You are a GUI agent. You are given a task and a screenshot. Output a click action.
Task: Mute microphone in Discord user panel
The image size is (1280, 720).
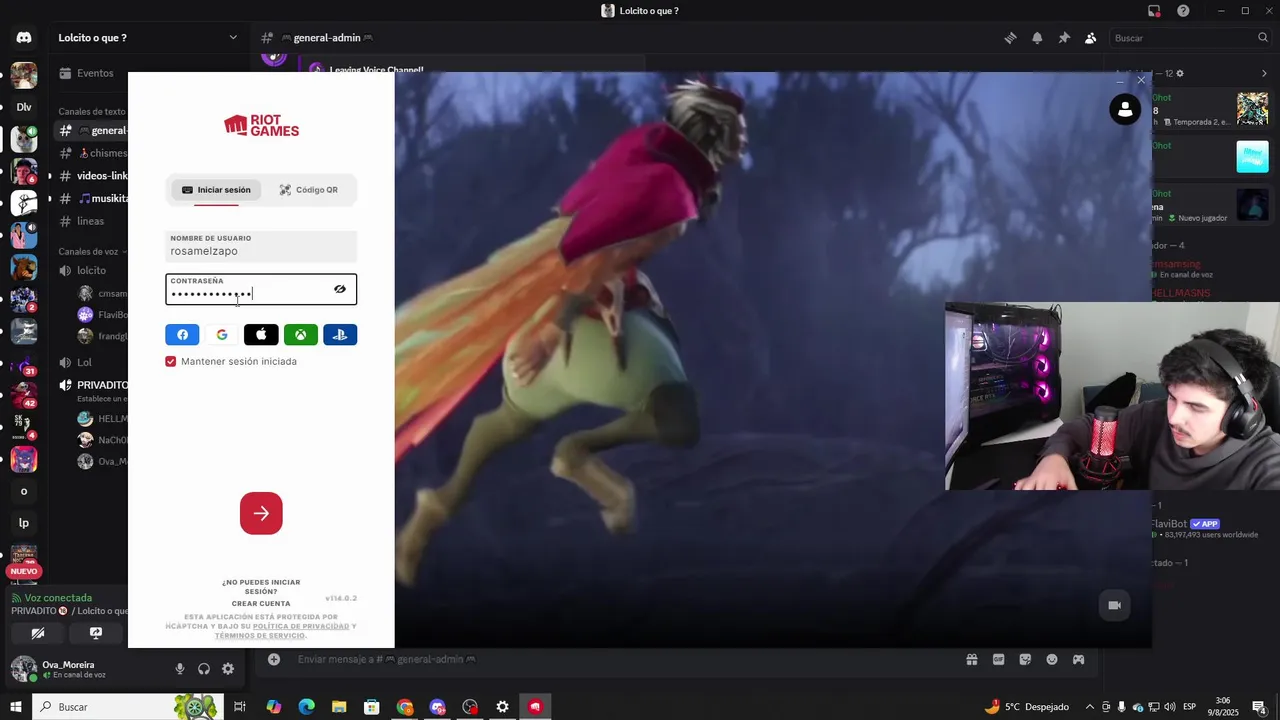180,669
